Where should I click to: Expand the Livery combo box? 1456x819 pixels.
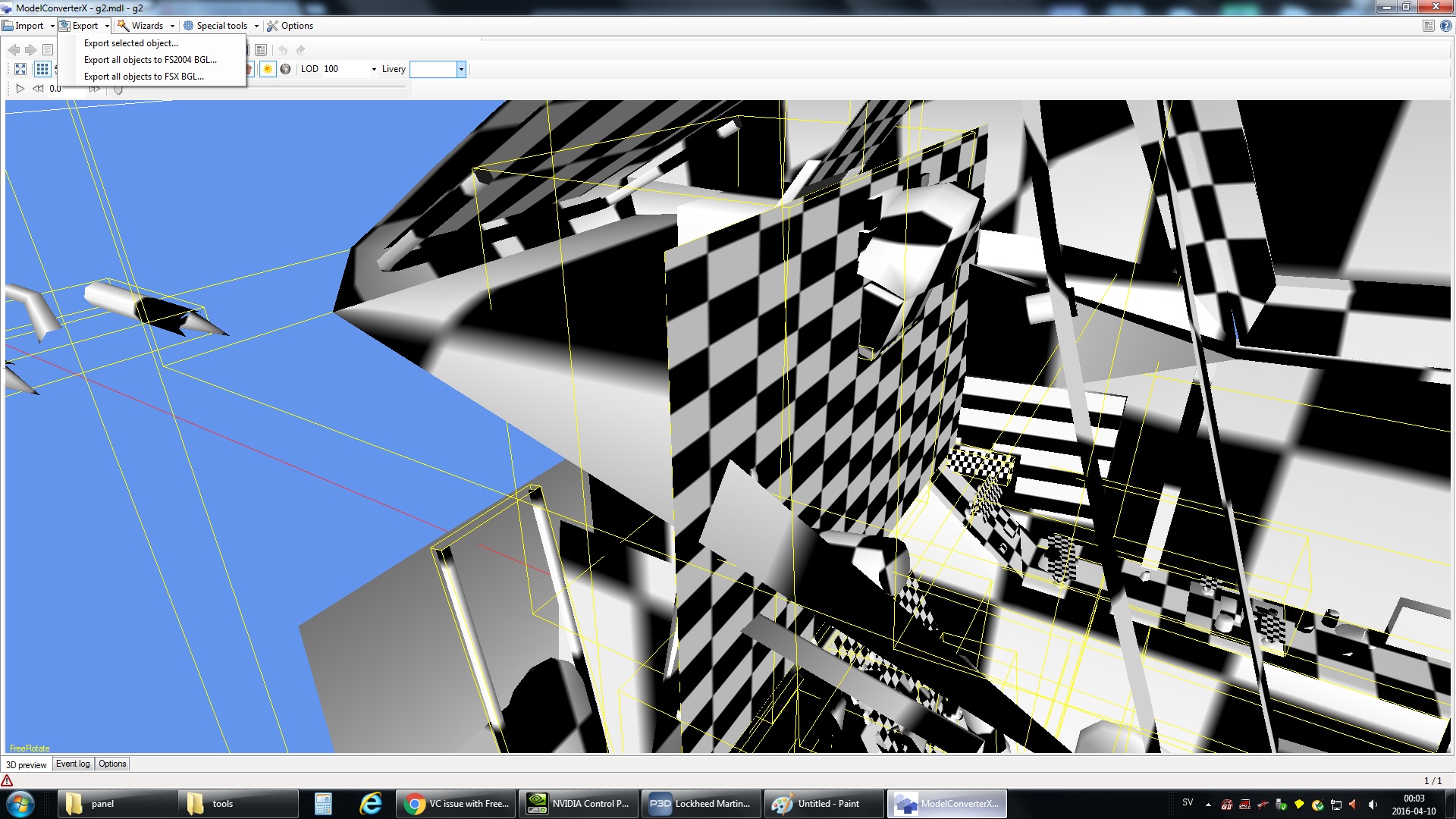tap(460, 69)
